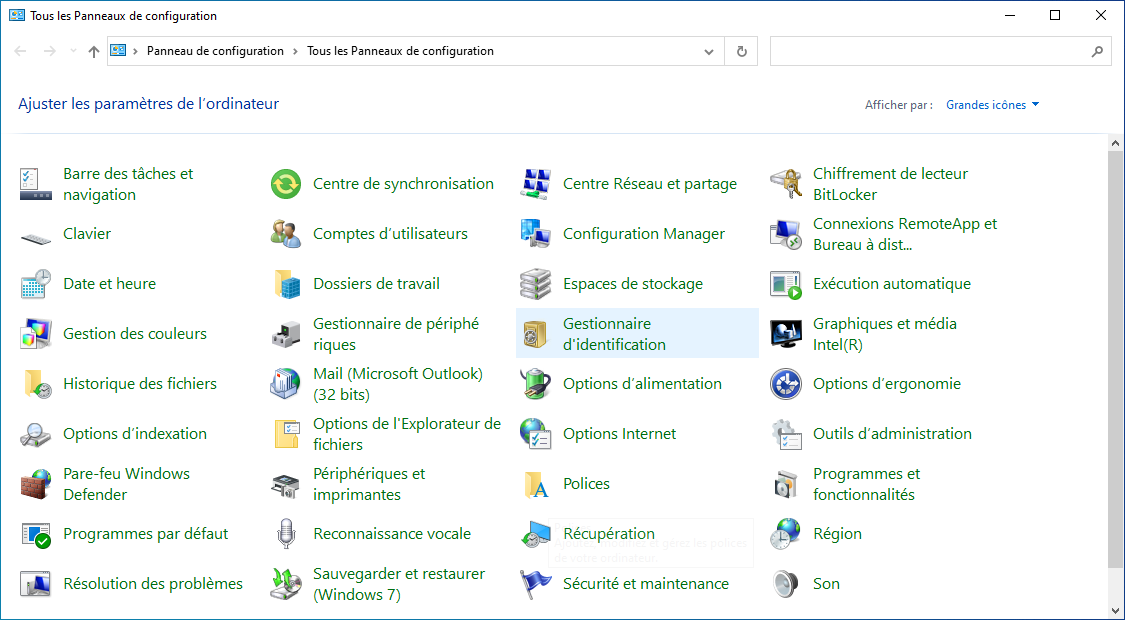Open the Outils d'administration link
Viewport: 1125px width, 620px height.
(x=892, y=434)
